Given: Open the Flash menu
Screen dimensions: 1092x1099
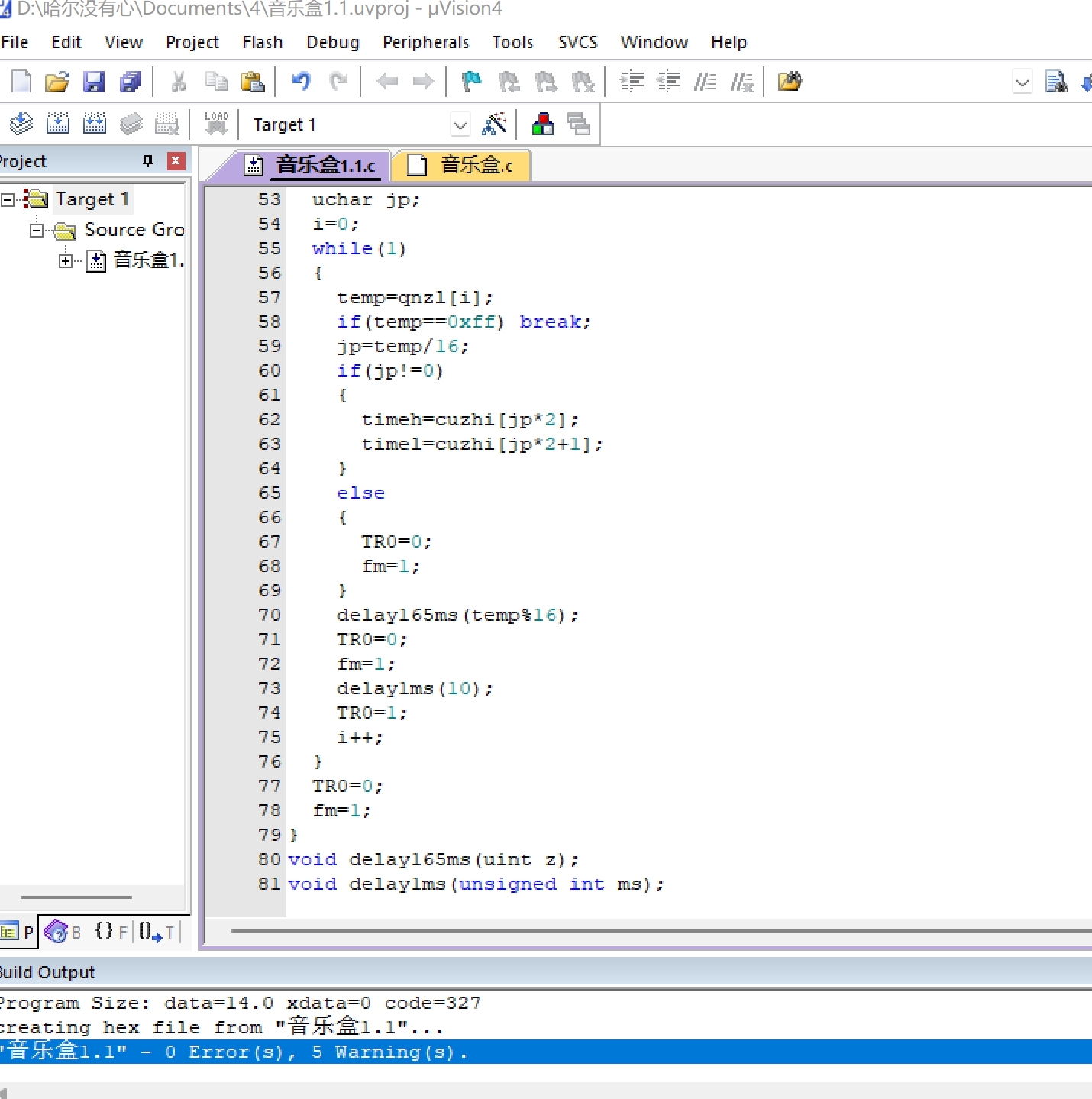Looking at the screenshot, I should pyautogui.click(x=263, y=42).
